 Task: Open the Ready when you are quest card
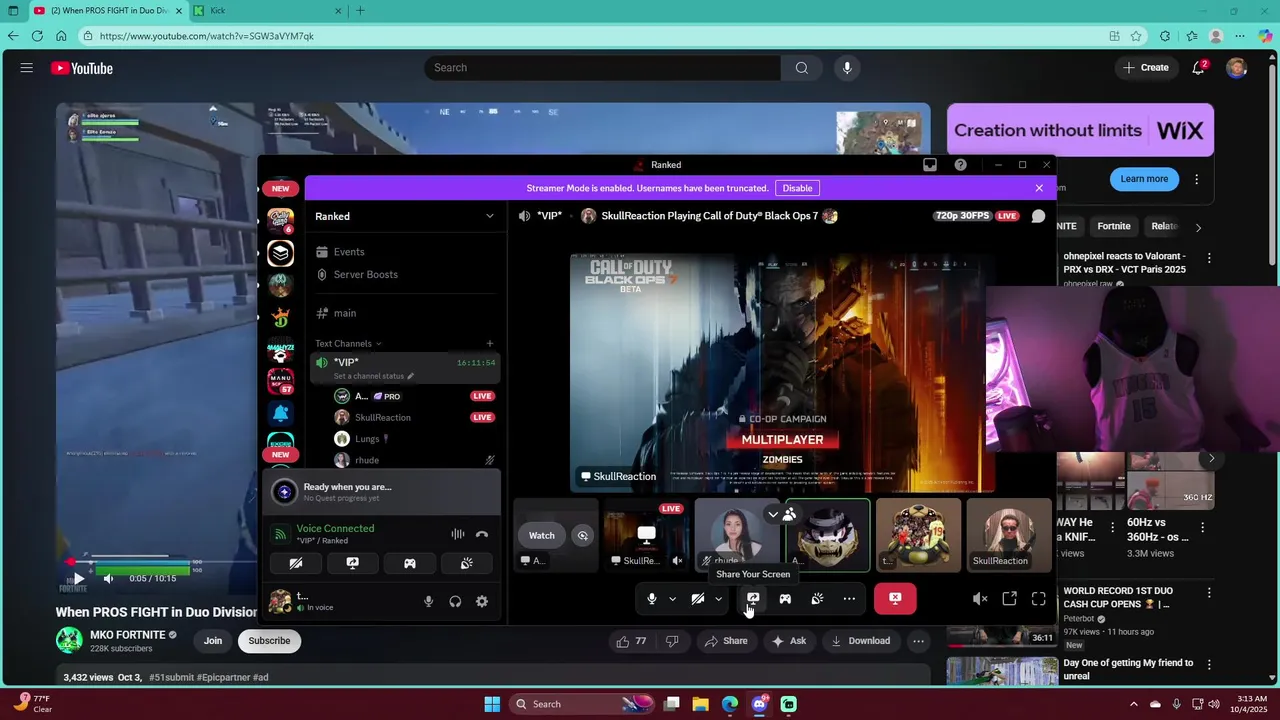[x=382, y=491]
